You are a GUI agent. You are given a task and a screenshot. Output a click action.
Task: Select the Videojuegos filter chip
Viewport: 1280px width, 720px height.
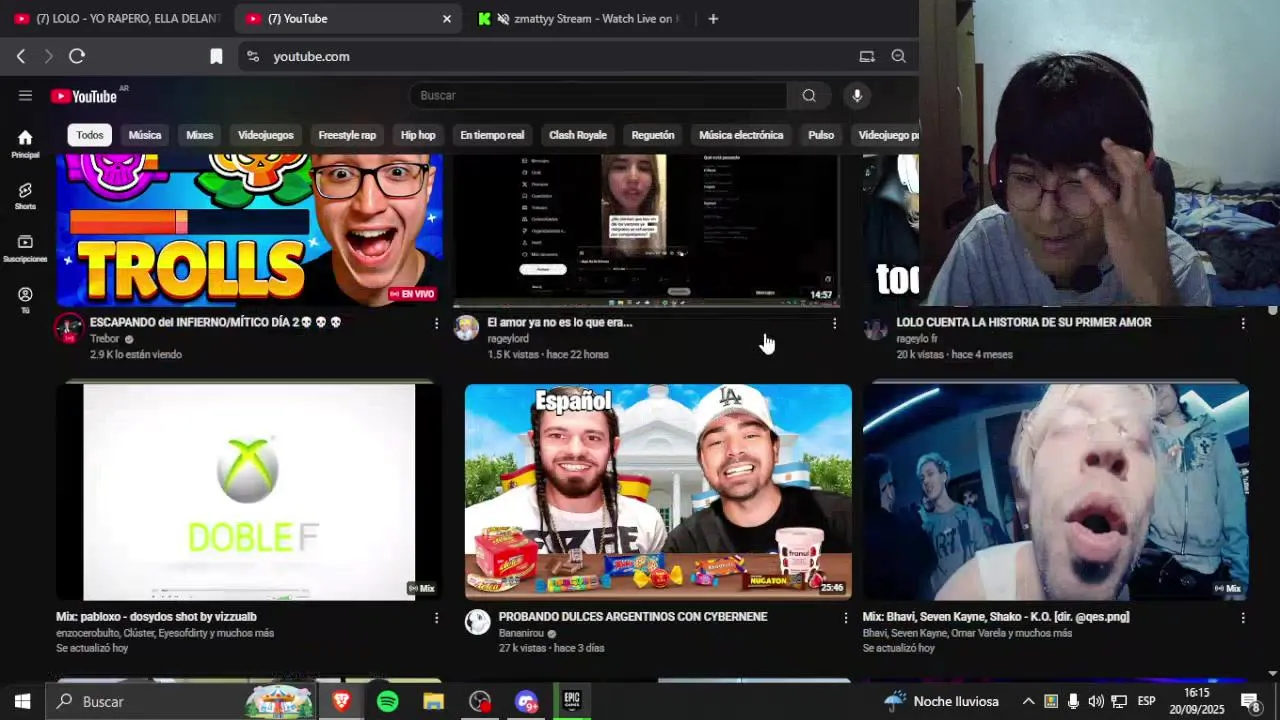tap(266, 135)
